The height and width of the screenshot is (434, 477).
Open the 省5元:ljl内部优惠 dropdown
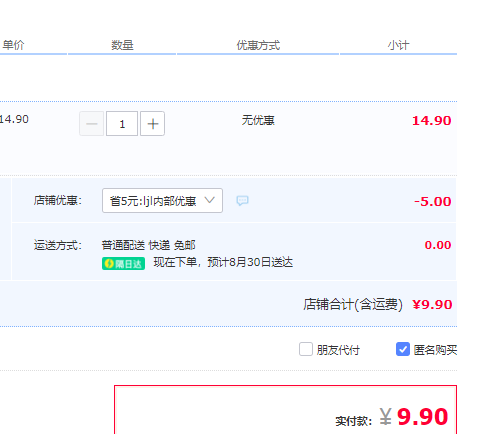(x=162, y=200)
